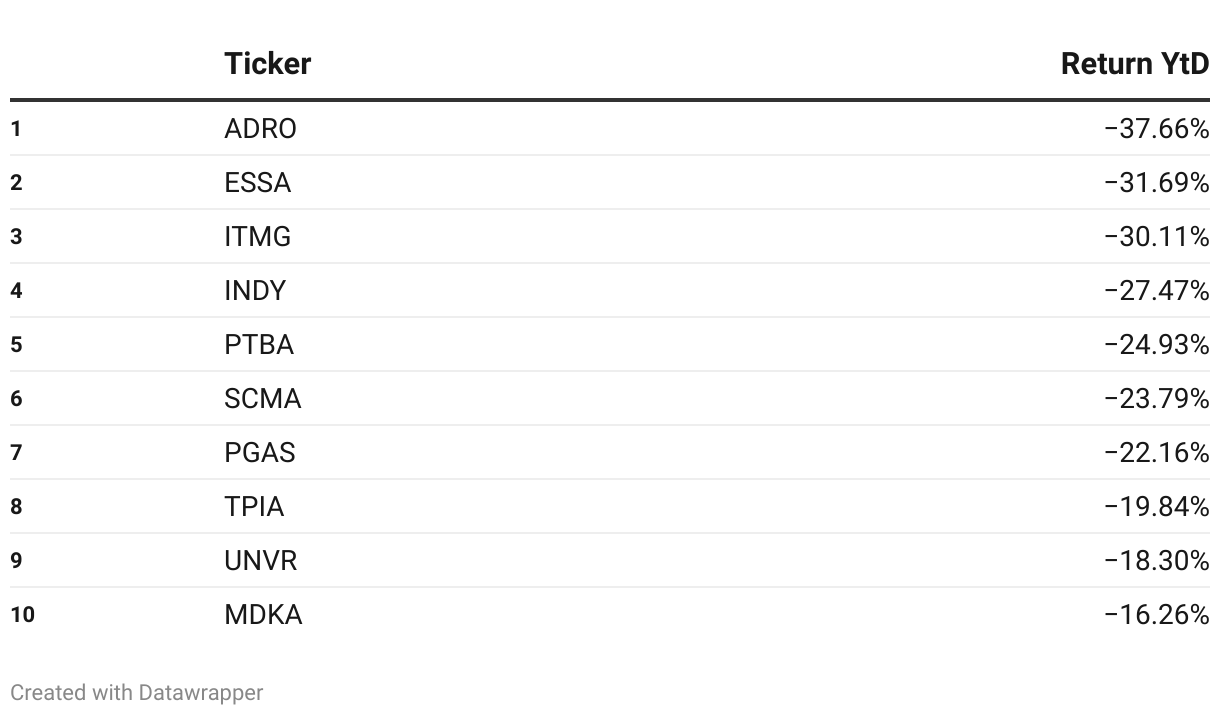Select the PGAS ticker cell

(x=260, y=453)
